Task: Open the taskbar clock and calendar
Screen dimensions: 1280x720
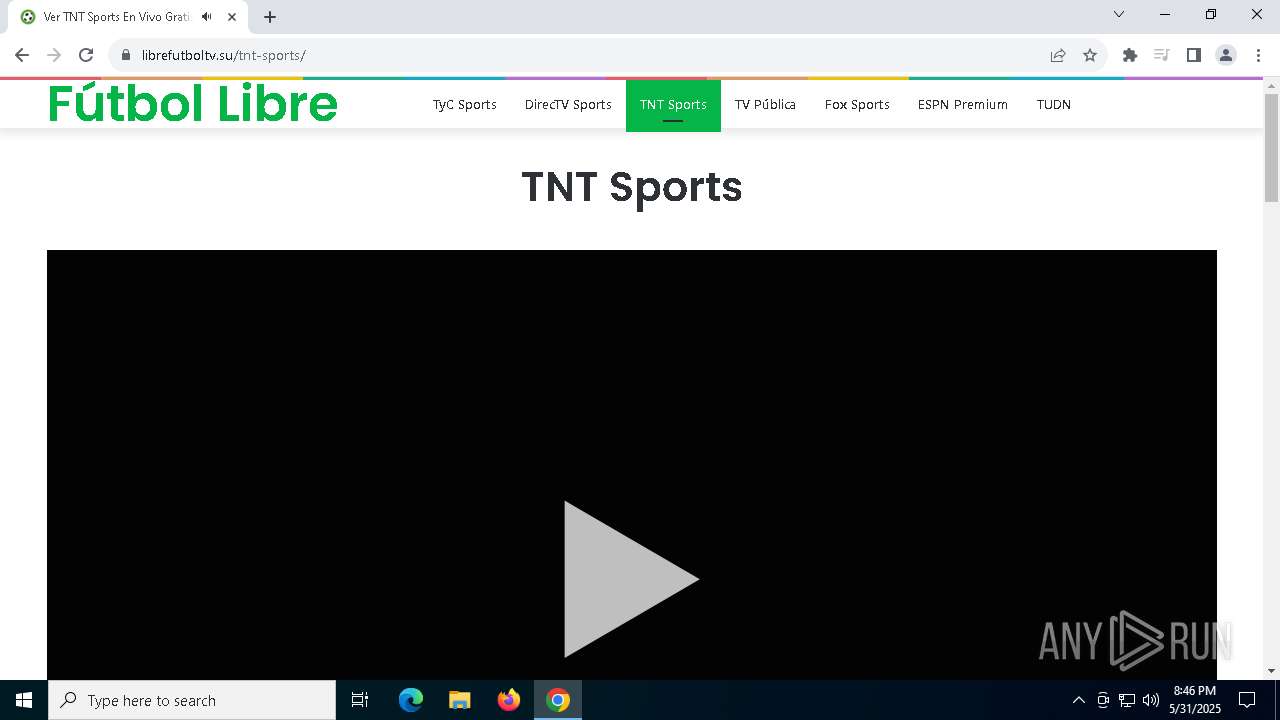Action: pyautogui.click(x=1195, y=700)
